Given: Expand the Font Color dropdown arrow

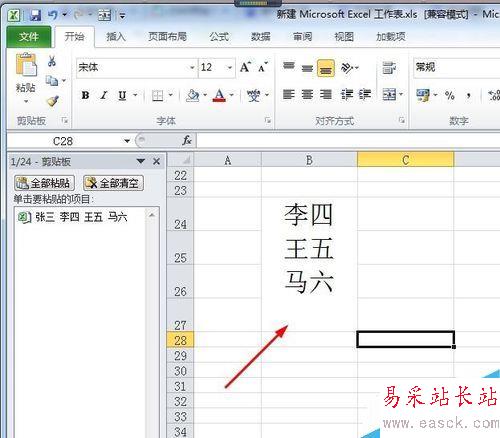Looking at the screenshot, I should click(231, 95).
